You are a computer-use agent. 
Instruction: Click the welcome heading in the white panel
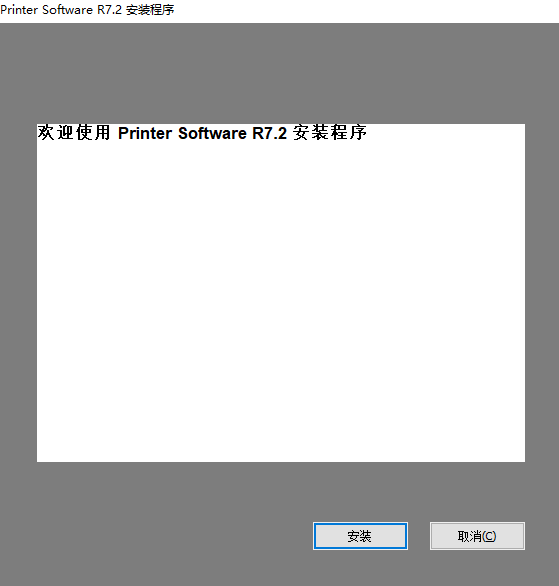click(202, 133)
